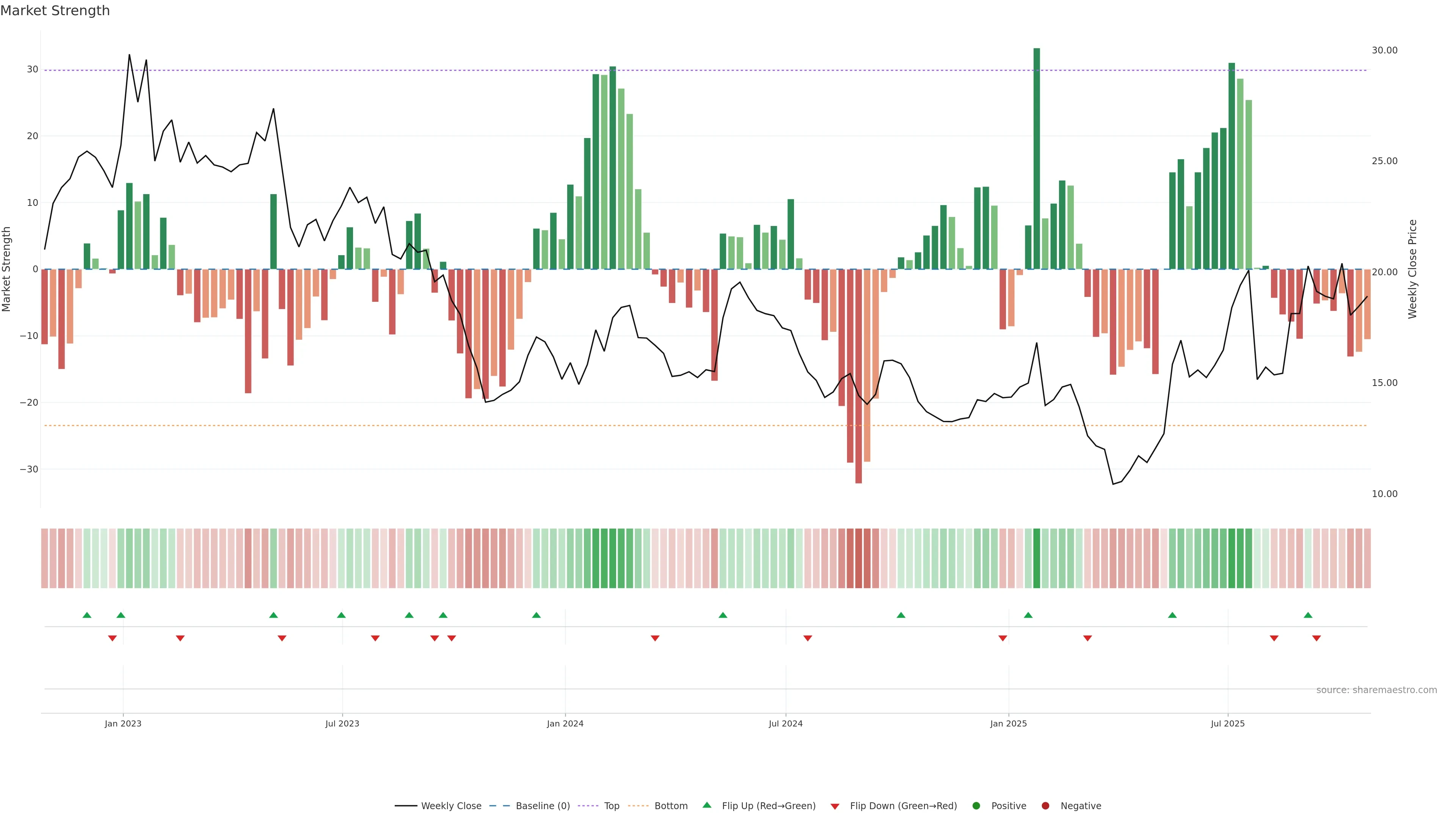Click the tallest green bar near Jan 2025

(1037, 158)
